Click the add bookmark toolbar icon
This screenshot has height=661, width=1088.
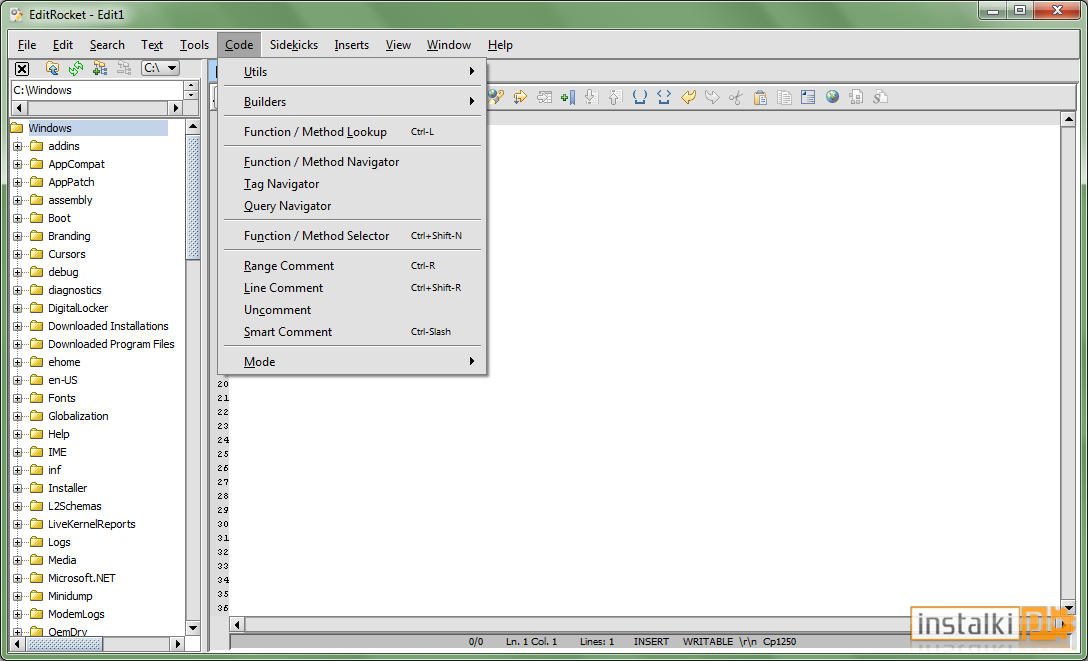568,97
